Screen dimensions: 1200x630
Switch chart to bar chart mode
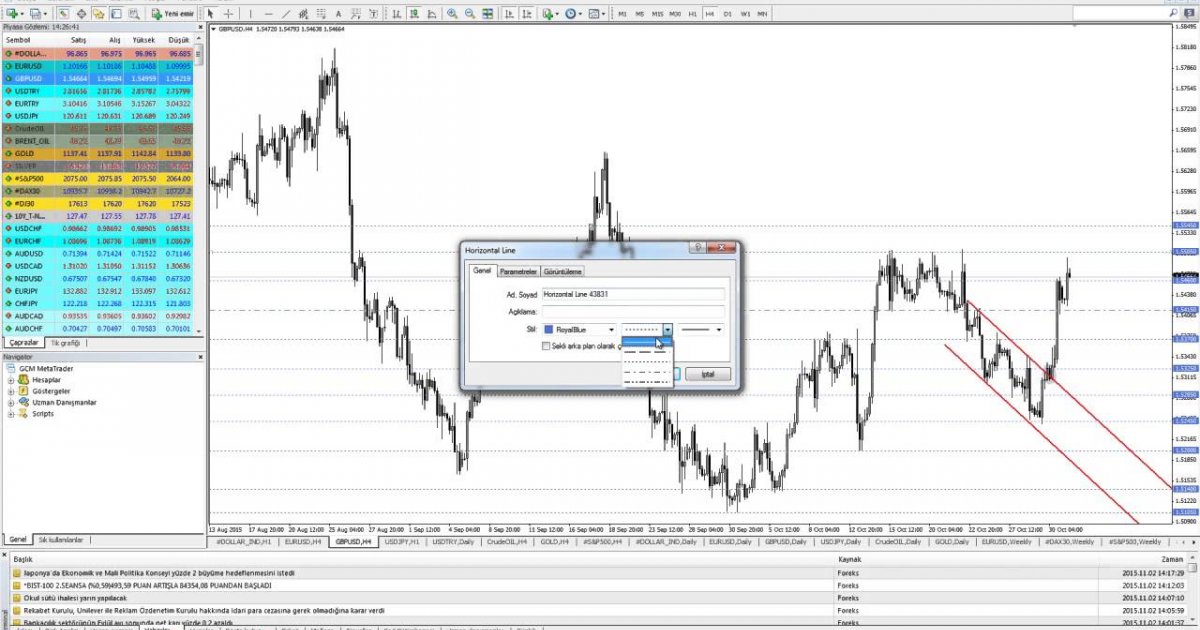click(398, 14)
